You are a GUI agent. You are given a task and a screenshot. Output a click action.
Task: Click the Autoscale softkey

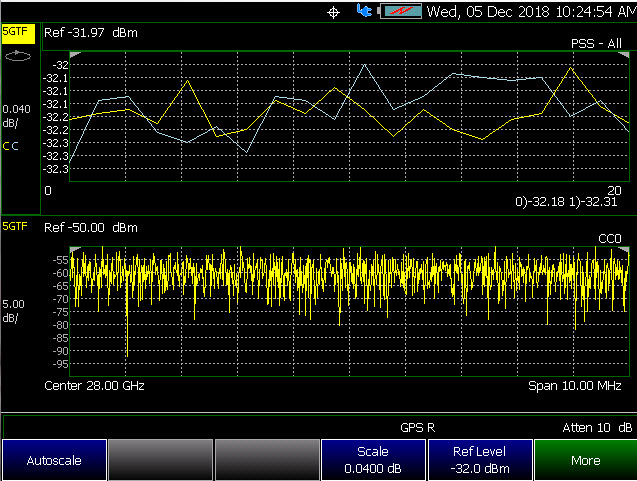coord(54,460)
